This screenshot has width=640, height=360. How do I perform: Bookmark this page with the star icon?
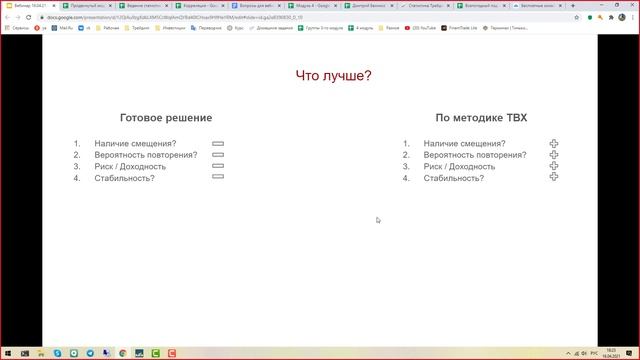[x=576, y=18]
